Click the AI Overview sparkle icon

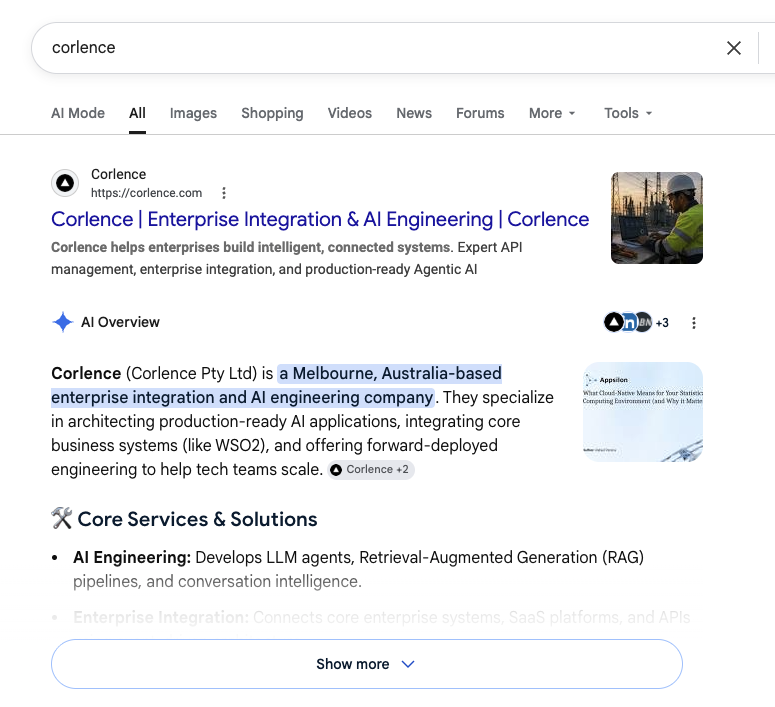click(63, 322)
